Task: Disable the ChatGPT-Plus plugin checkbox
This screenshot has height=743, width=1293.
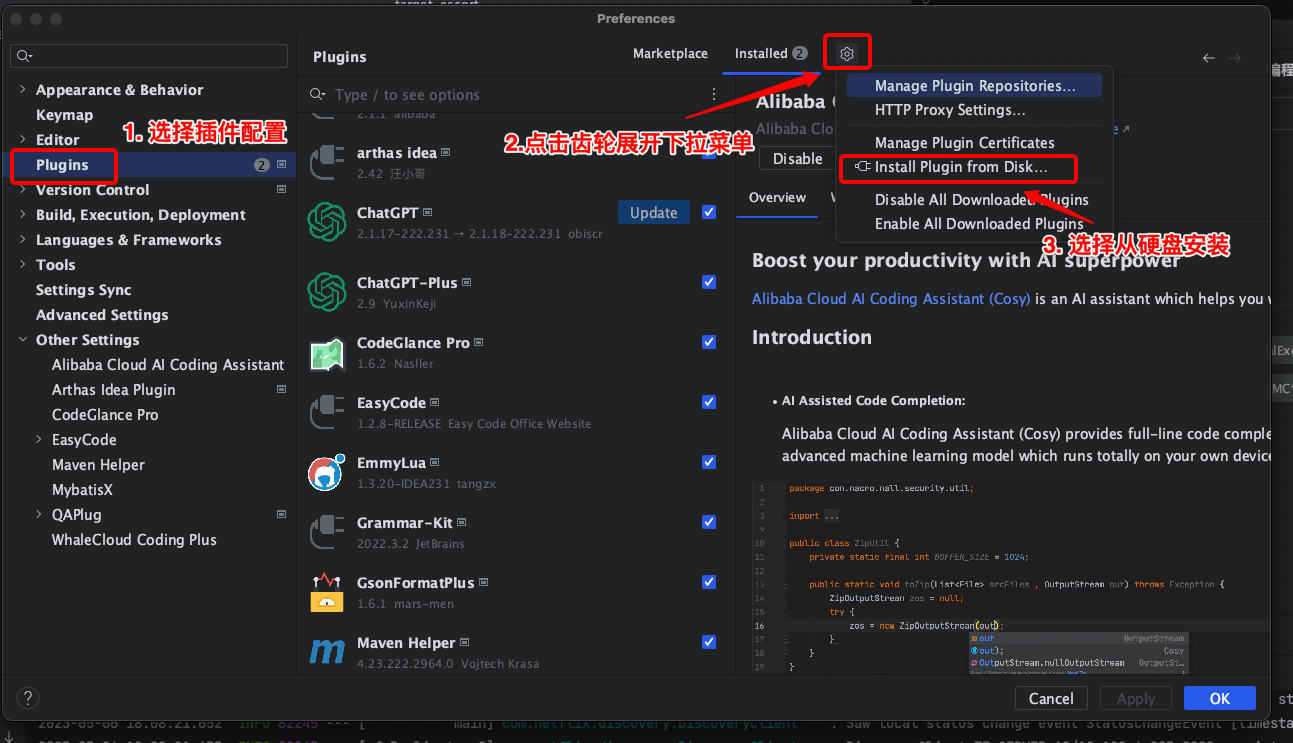Action: (709, 282)
